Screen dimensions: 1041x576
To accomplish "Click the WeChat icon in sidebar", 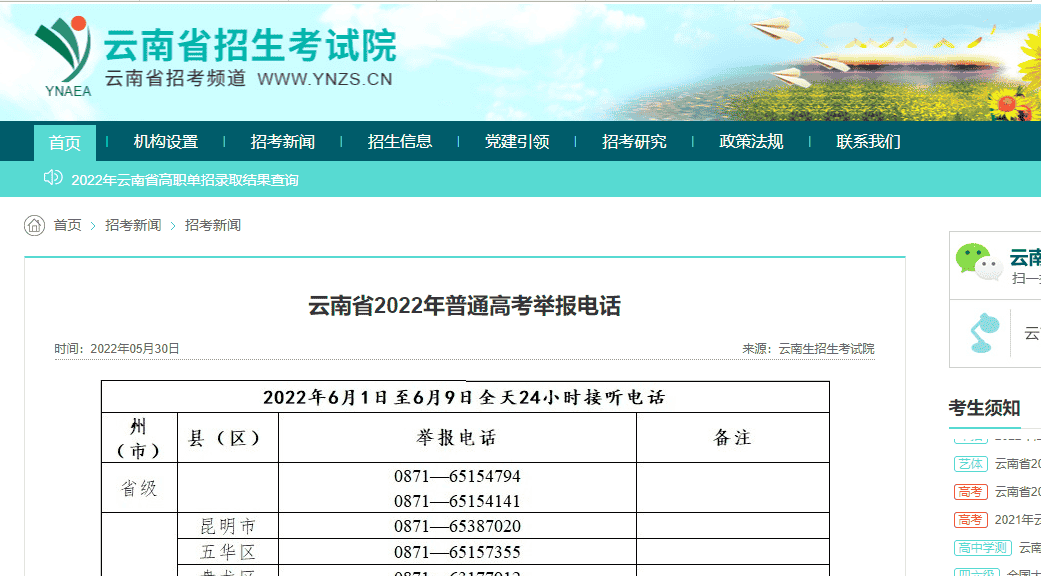I will tap(977, 262).
